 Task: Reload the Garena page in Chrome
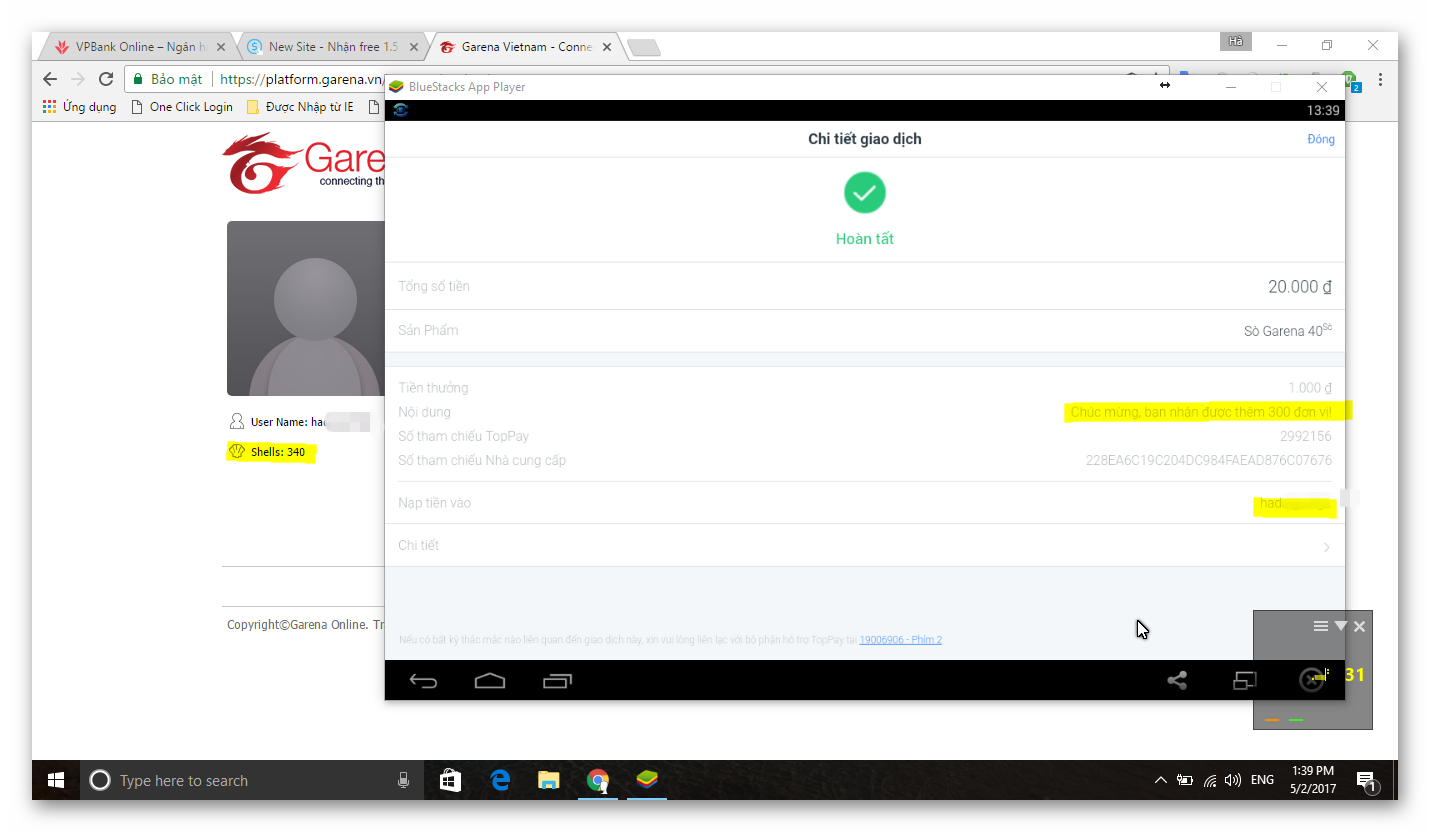coord(106,79)
